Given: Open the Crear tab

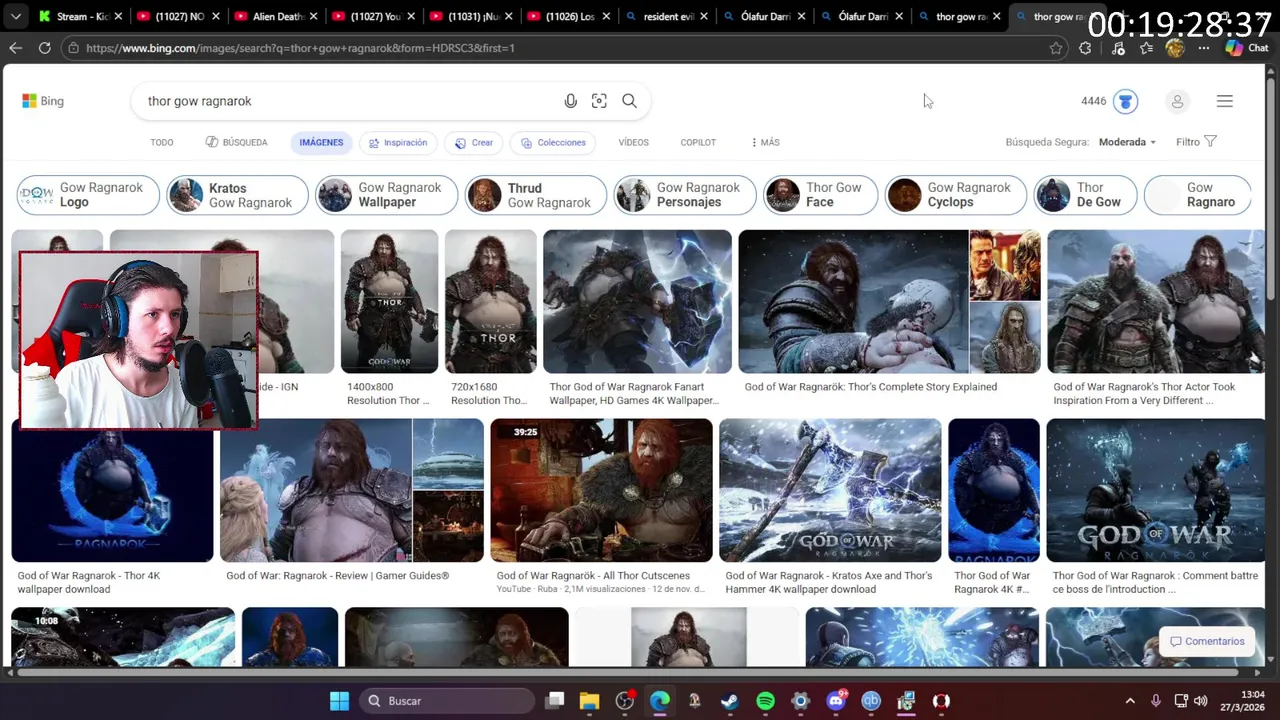Looking at the screenshot, I should point(473,142).
